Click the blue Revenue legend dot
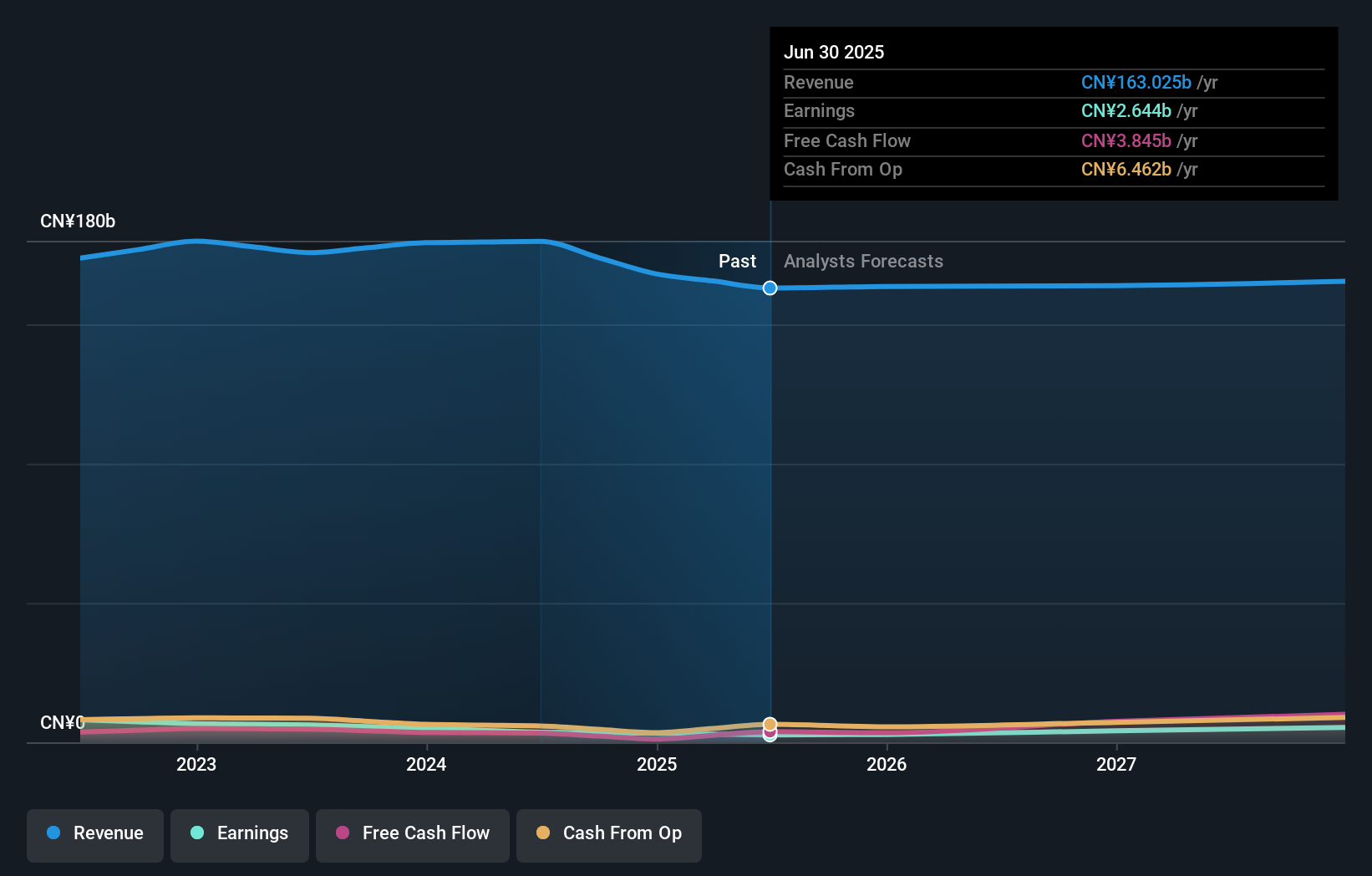 click(53, 833)
